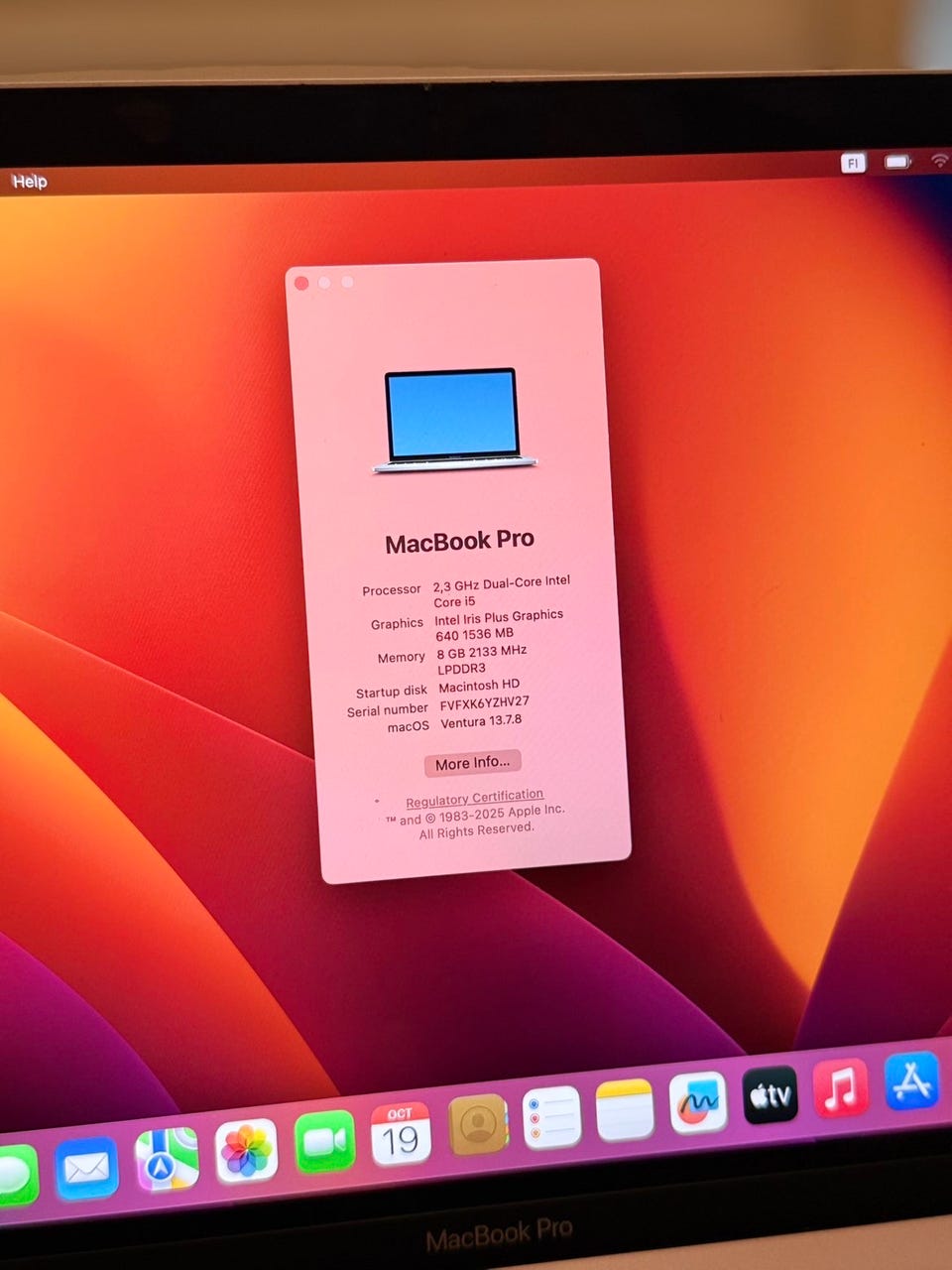The height and width of the screenshot is (1270, 952).
Task: Click the battery status icon
Action: coord(897,162)
